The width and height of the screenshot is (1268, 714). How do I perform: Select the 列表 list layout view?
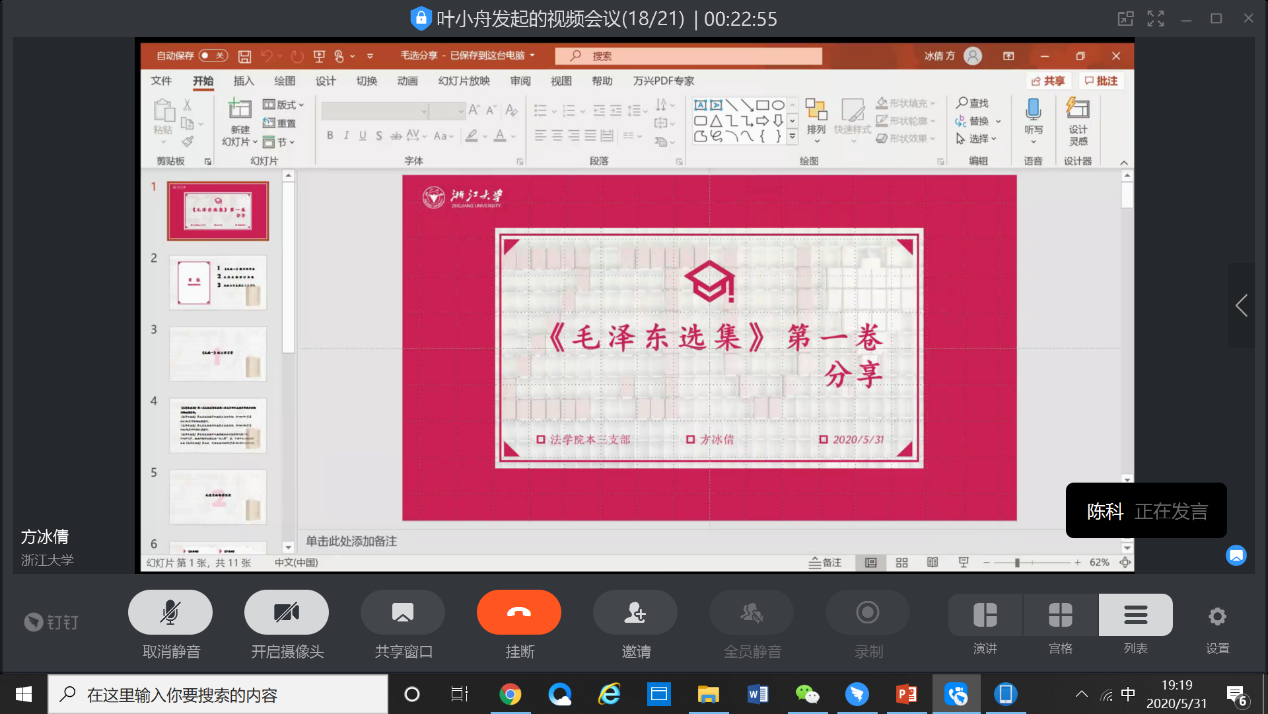click(1135, 615)
